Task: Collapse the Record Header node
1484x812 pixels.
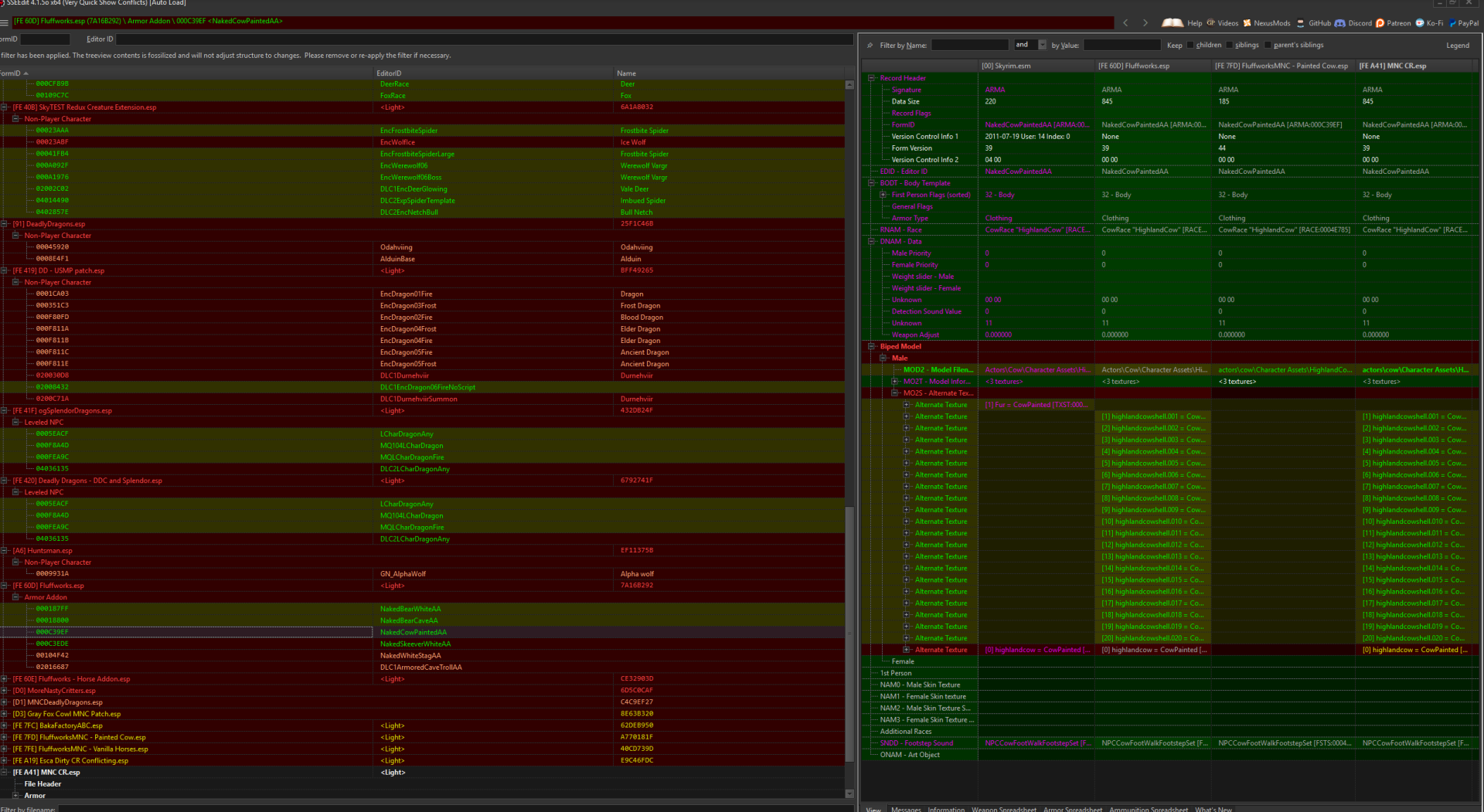Action: point(872,78)
